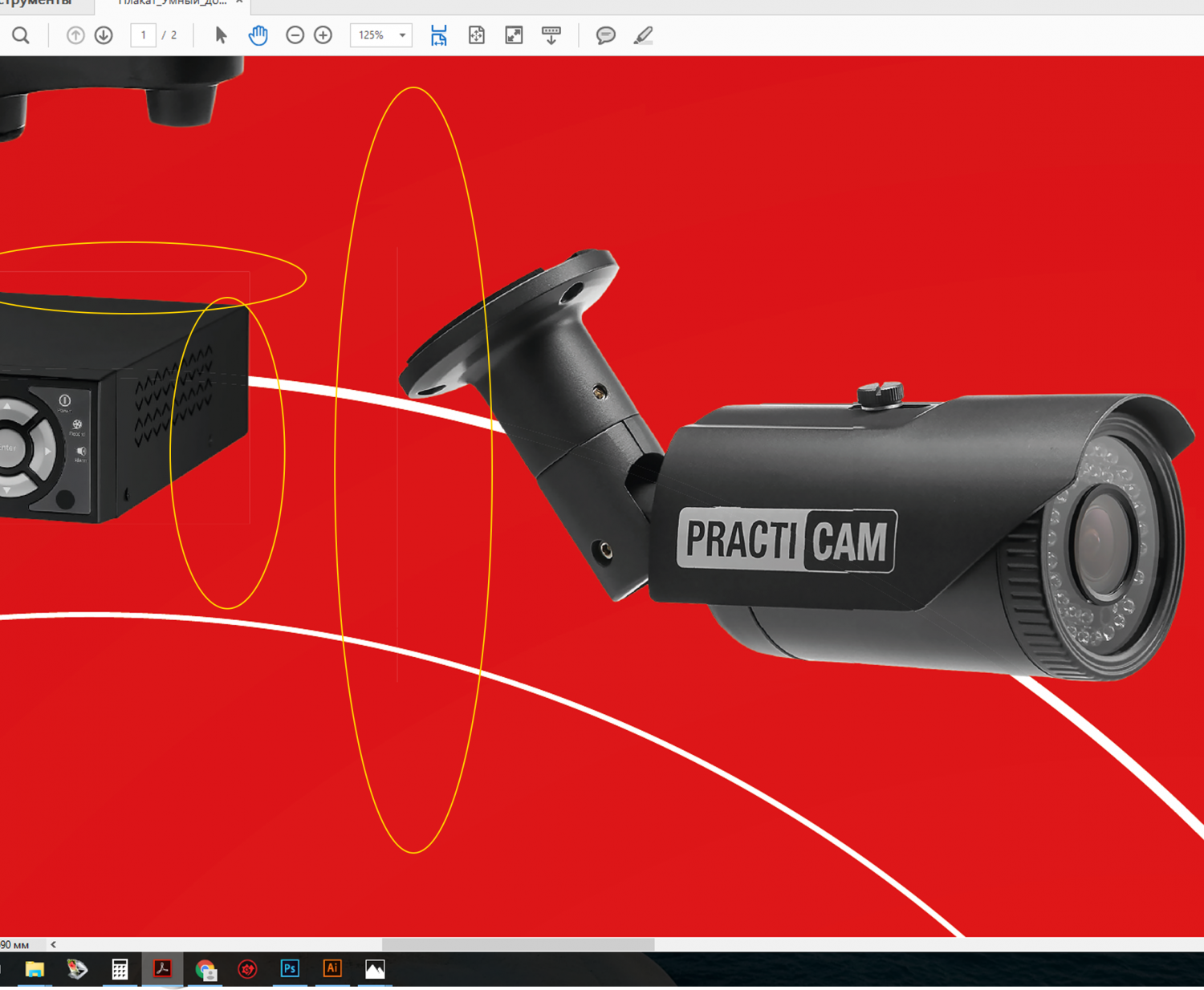Open the pen-and-paper app in taskbar
The image size is (1204, 990).
pyautogui.click(x=77, y=969)
